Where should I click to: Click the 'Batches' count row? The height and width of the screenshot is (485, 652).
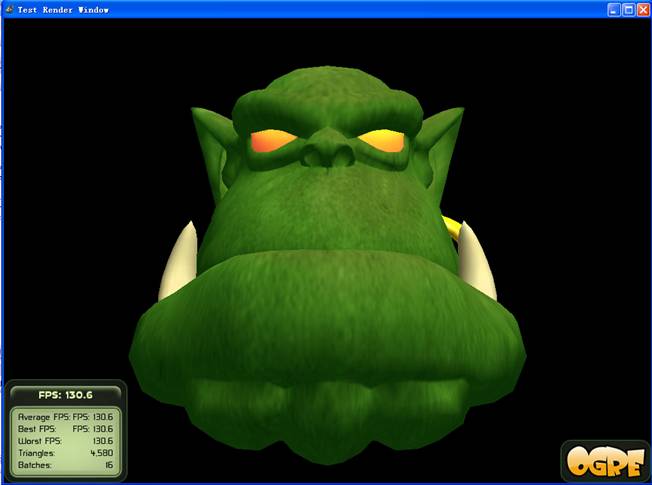(x=65, y=465)
